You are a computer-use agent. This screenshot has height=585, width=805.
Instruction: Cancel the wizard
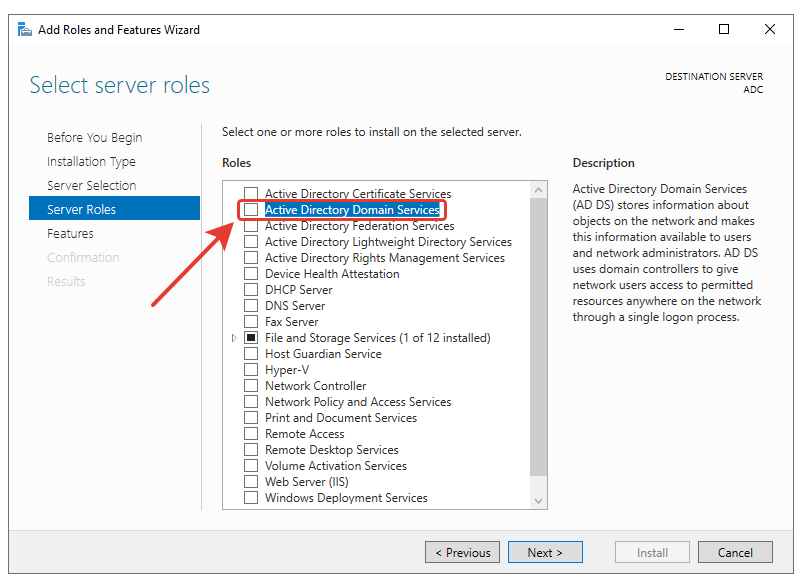point(735,552)
